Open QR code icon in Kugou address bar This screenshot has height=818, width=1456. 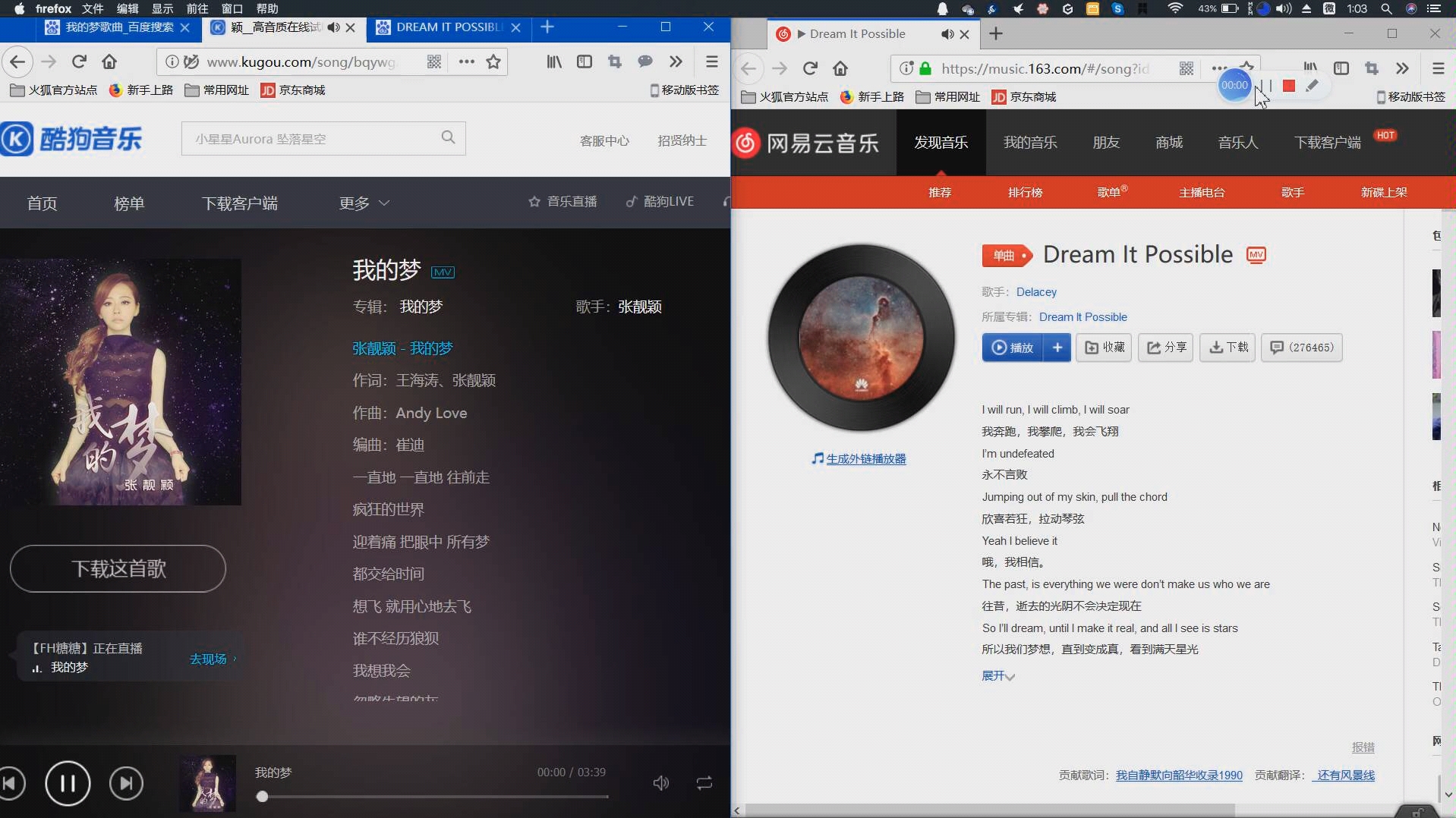[434, 61]
